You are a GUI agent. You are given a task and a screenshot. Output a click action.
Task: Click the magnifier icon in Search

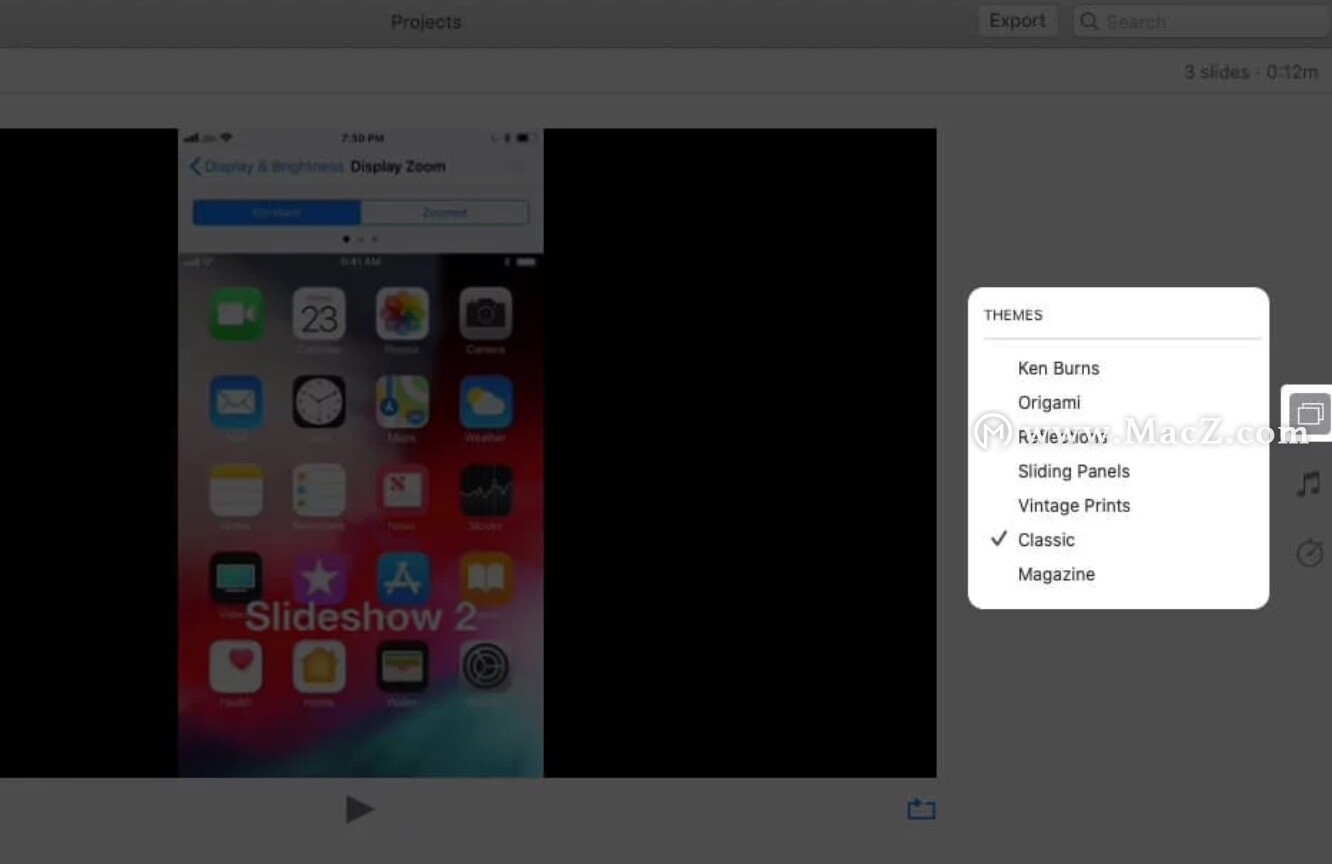pos(1090,21)
